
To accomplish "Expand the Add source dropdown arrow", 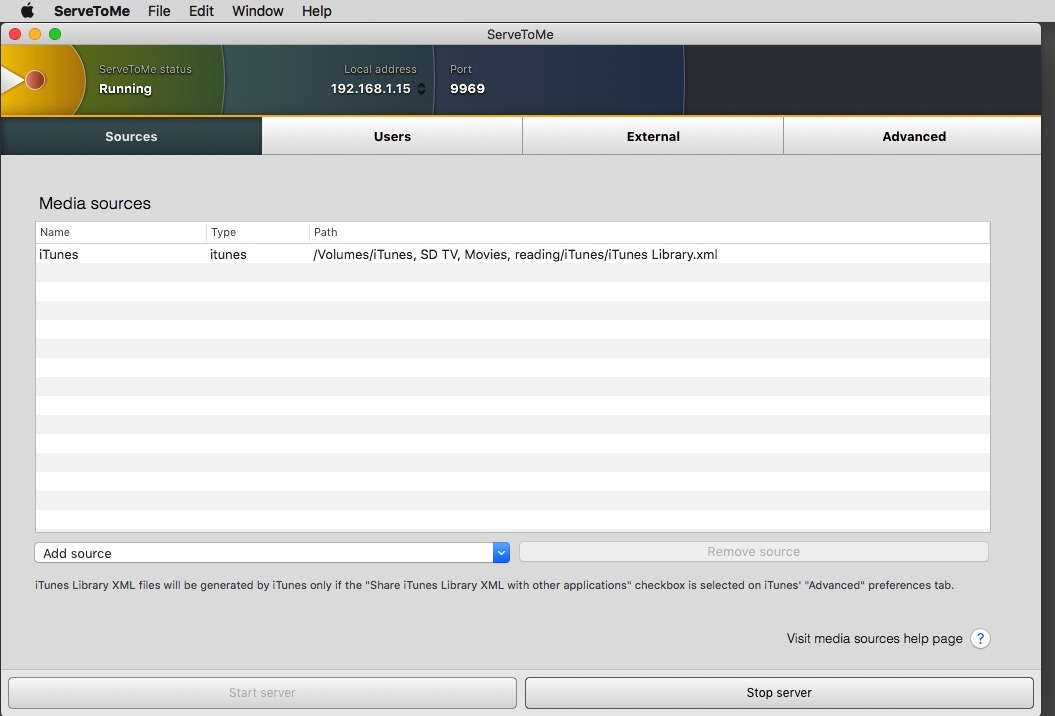I will [x=501, y=553].
